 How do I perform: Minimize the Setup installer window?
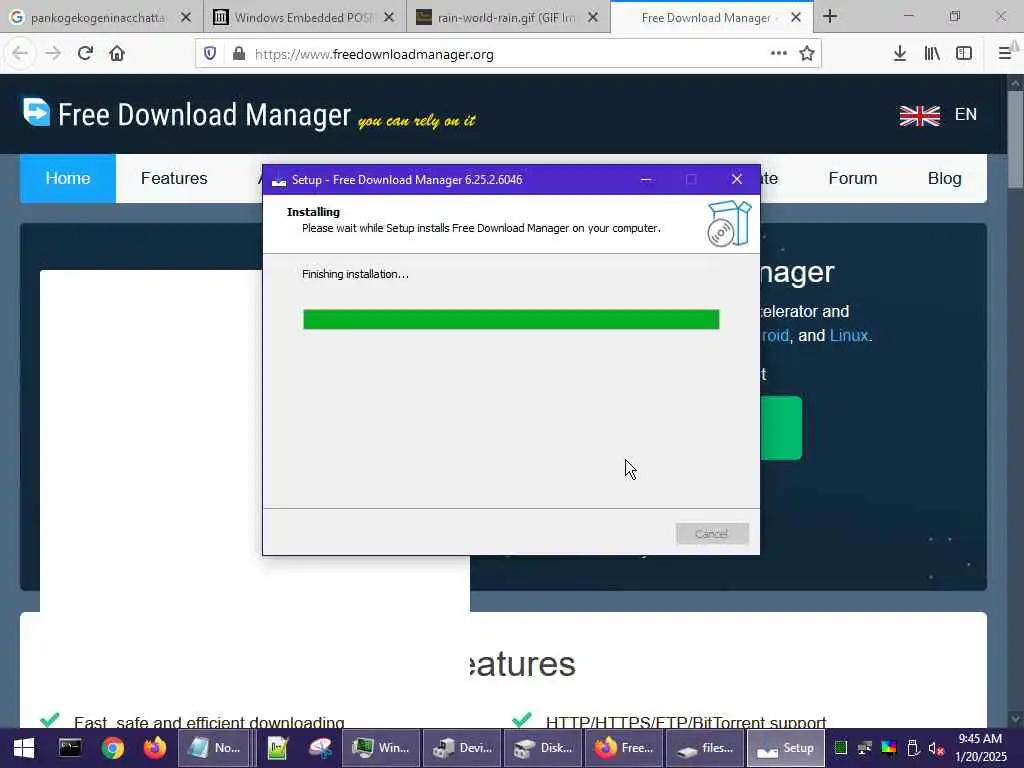click(x=646, y=180)
